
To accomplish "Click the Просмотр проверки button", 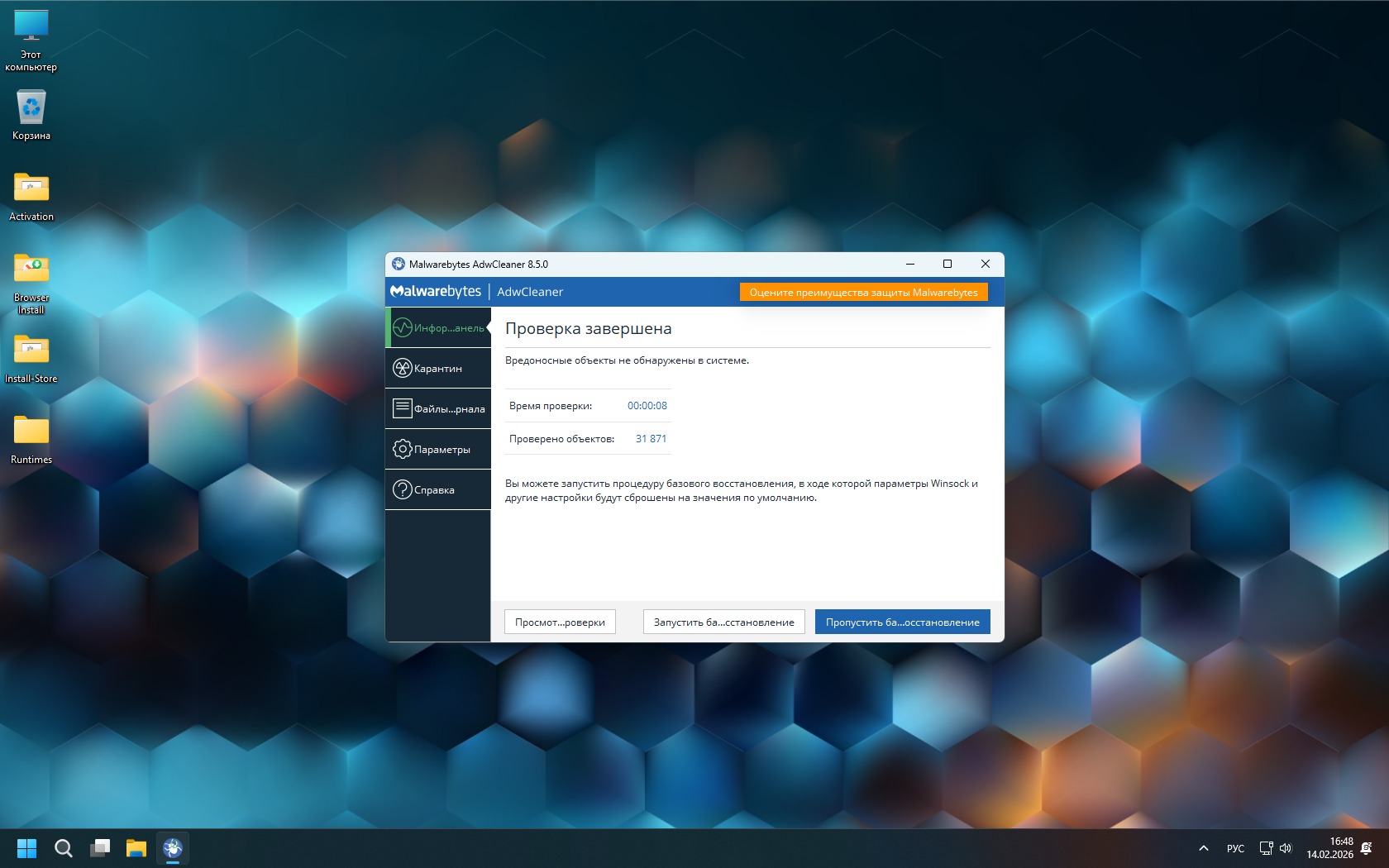I will tap(560, 622).
